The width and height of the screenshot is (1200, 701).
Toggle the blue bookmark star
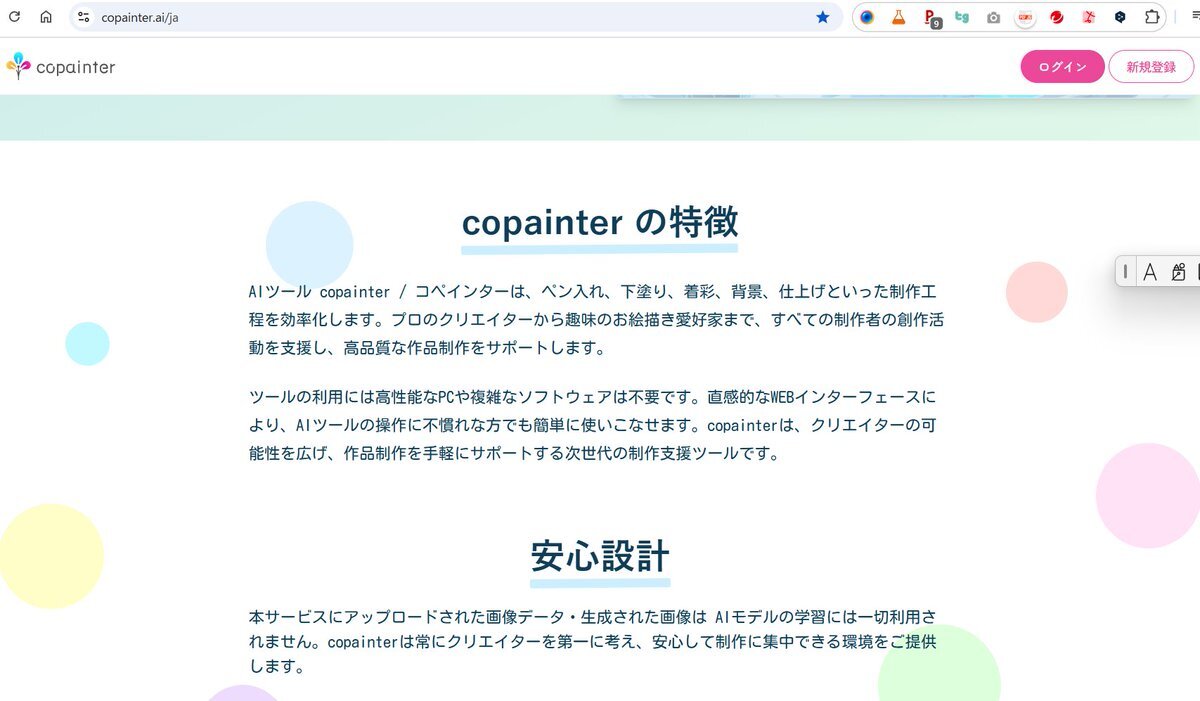click(x=823, y=17)
